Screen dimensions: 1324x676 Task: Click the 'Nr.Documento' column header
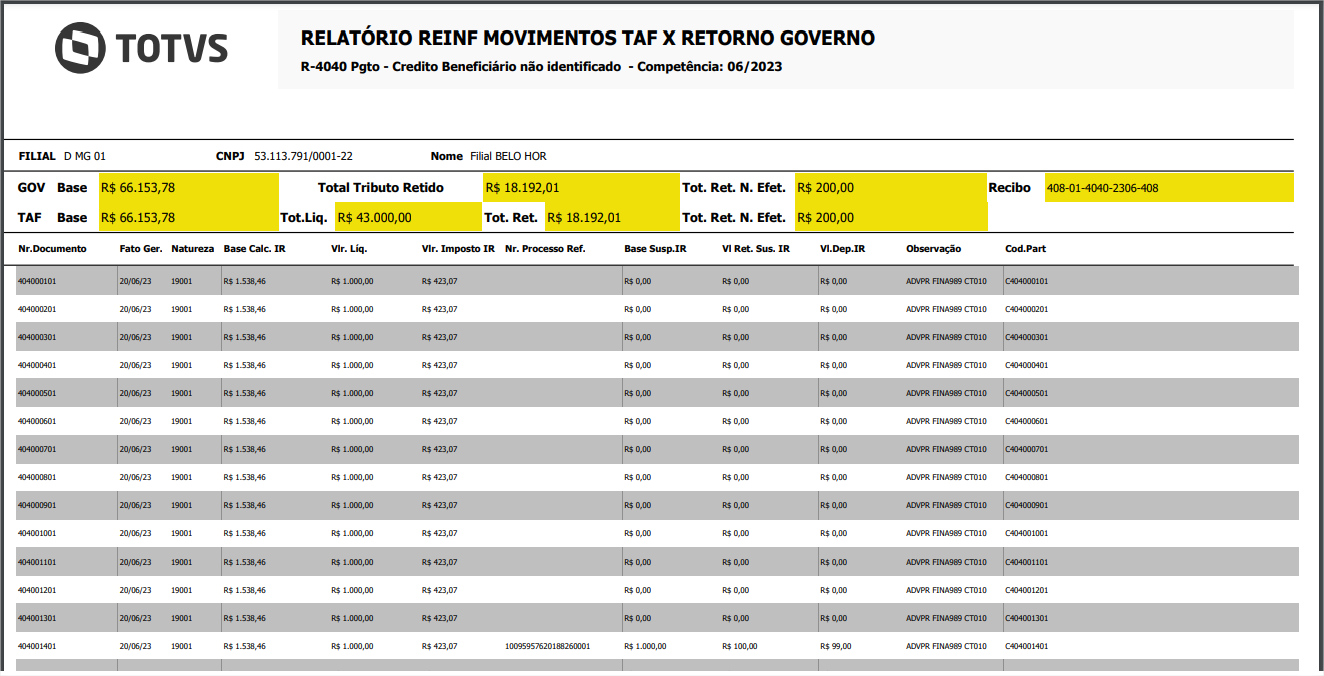tap(52, 249)
